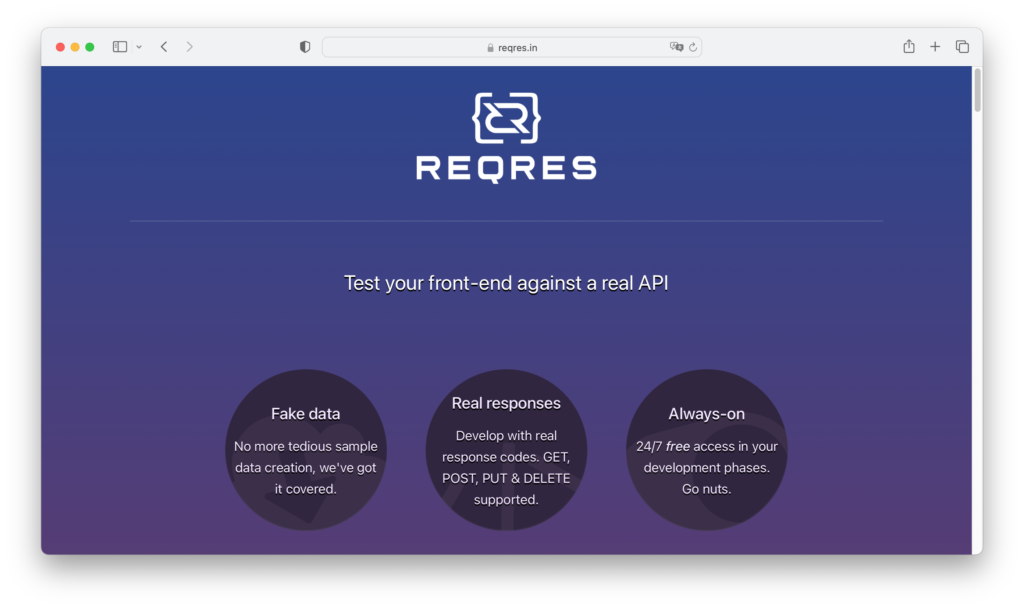
Task: Click the REQRES logo emblem
Action: [x=506, y=118]
